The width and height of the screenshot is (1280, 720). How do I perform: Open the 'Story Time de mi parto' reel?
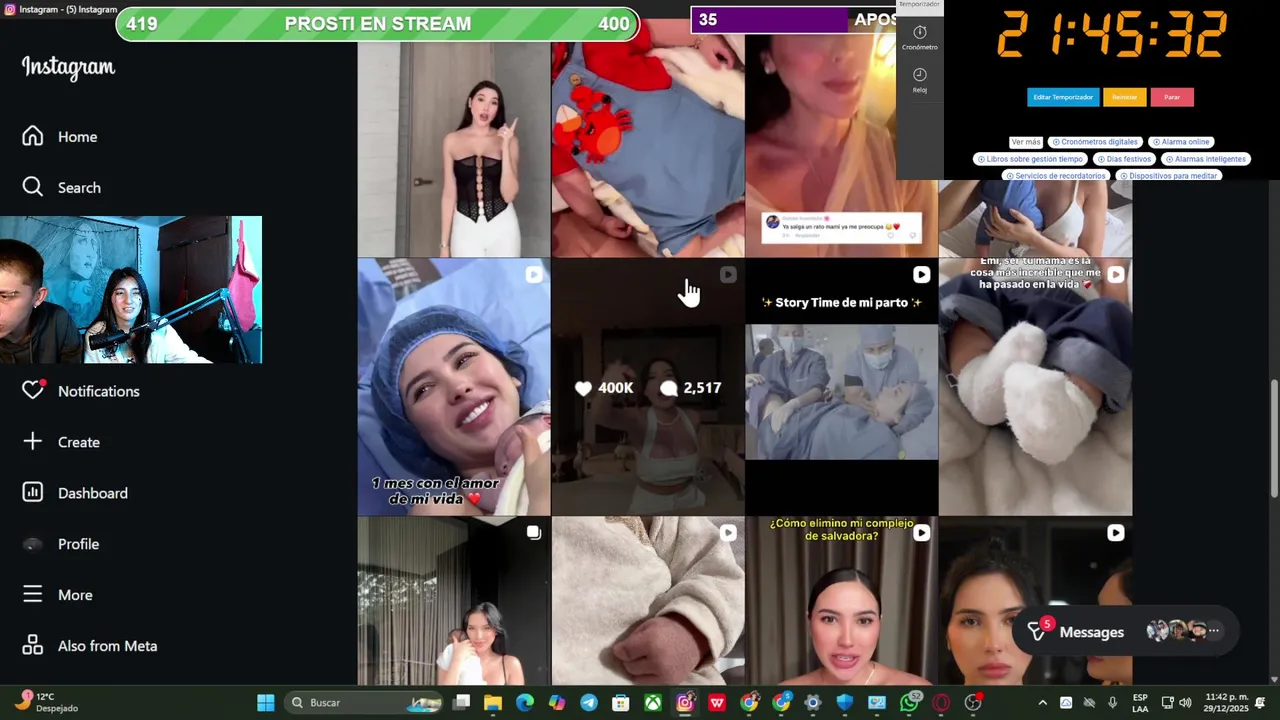[842, 387]
